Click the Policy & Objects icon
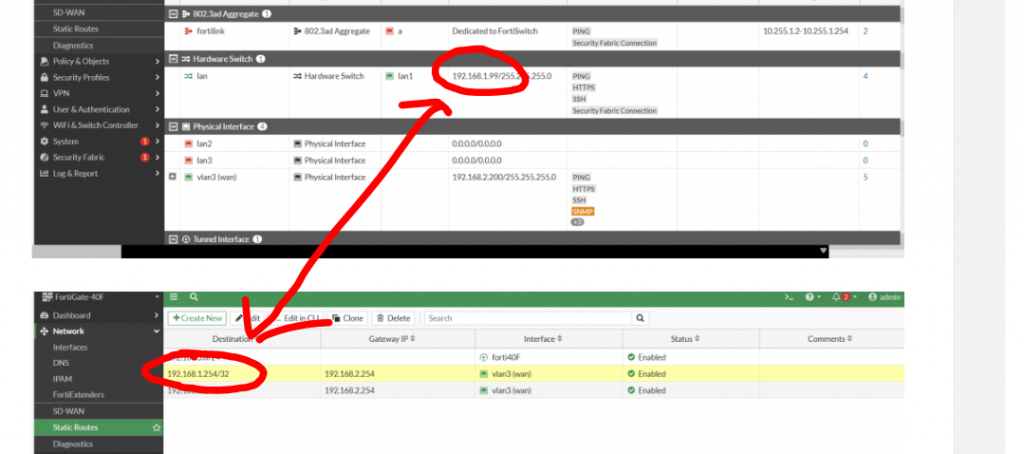 44,61
